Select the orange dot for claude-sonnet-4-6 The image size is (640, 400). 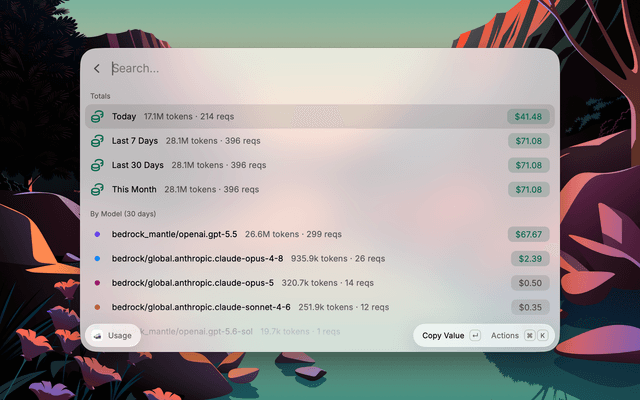click(x=97, y=307)
